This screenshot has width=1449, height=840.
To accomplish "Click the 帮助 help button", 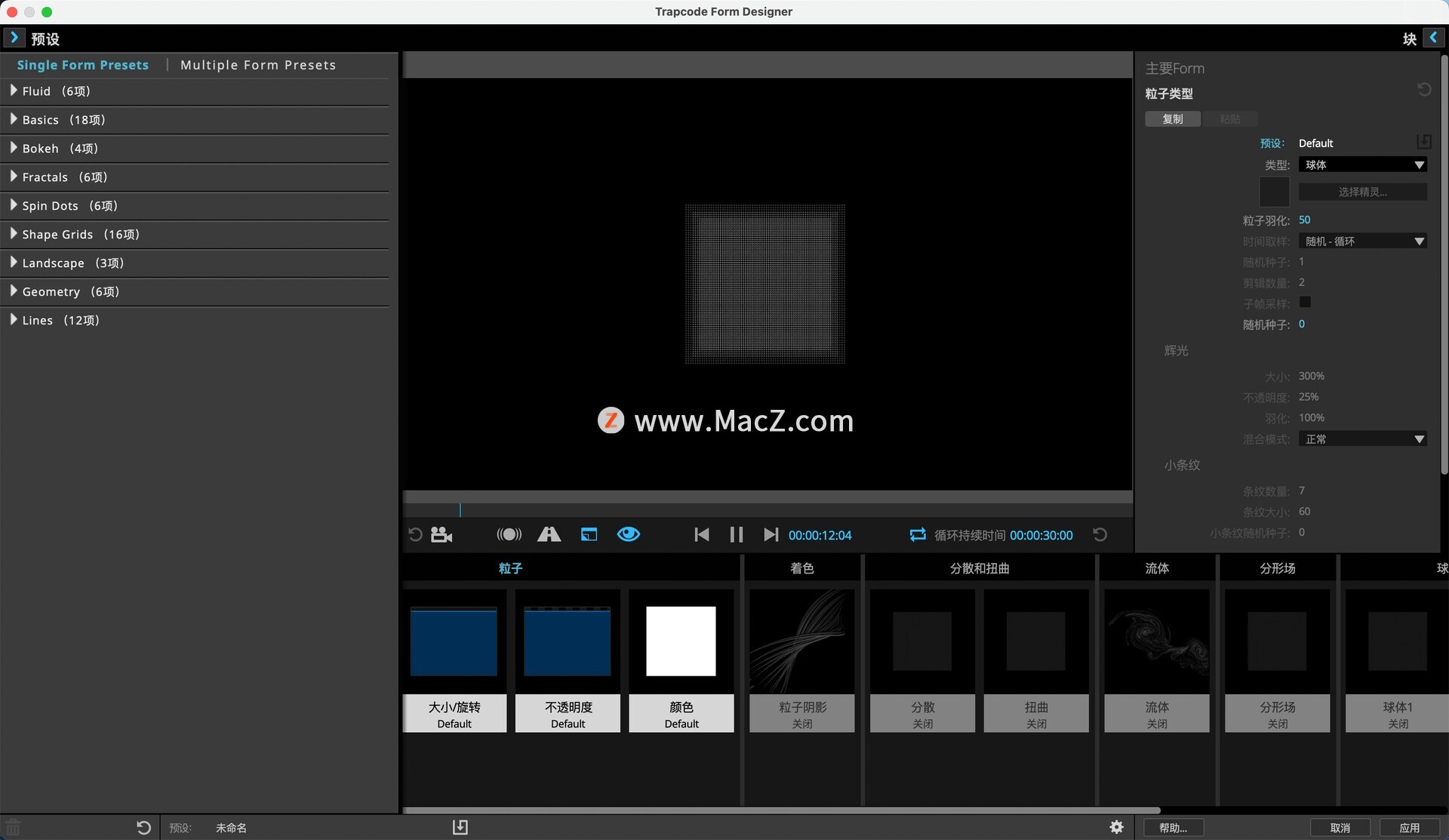I will click(x=1173, y=828).
